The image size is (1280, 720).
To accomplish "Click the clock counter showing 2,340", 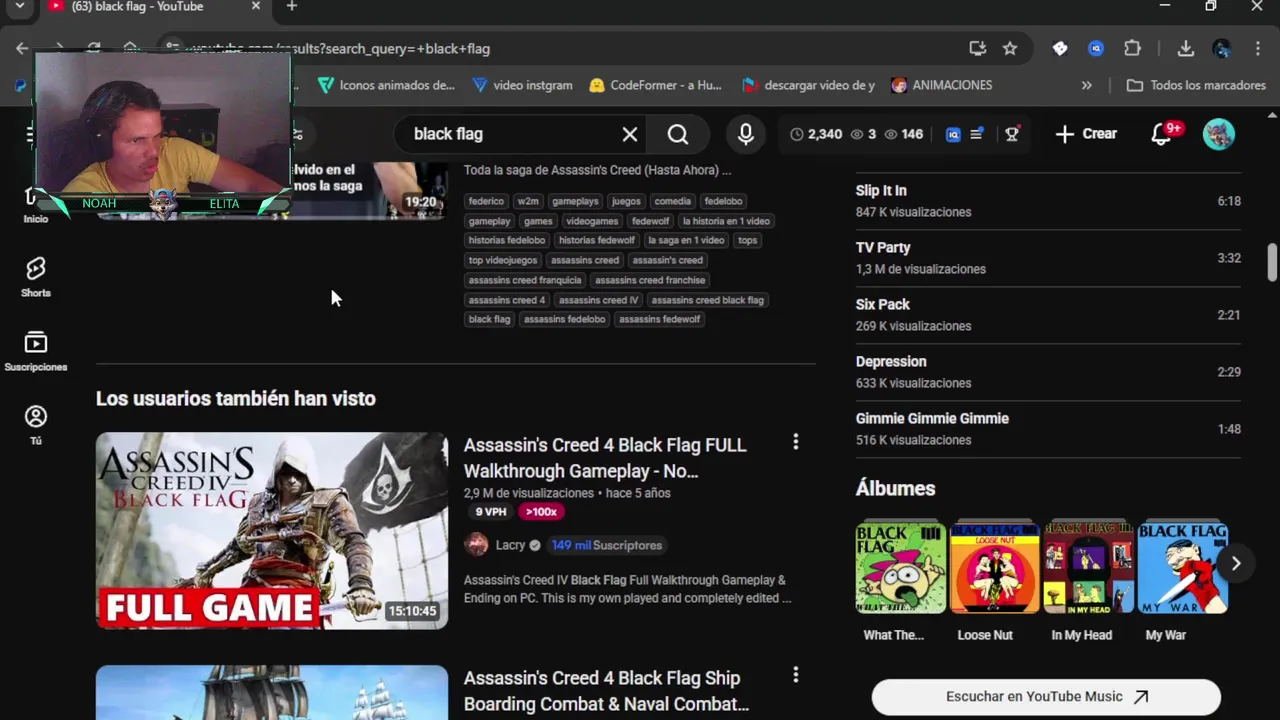I will 816,134.
